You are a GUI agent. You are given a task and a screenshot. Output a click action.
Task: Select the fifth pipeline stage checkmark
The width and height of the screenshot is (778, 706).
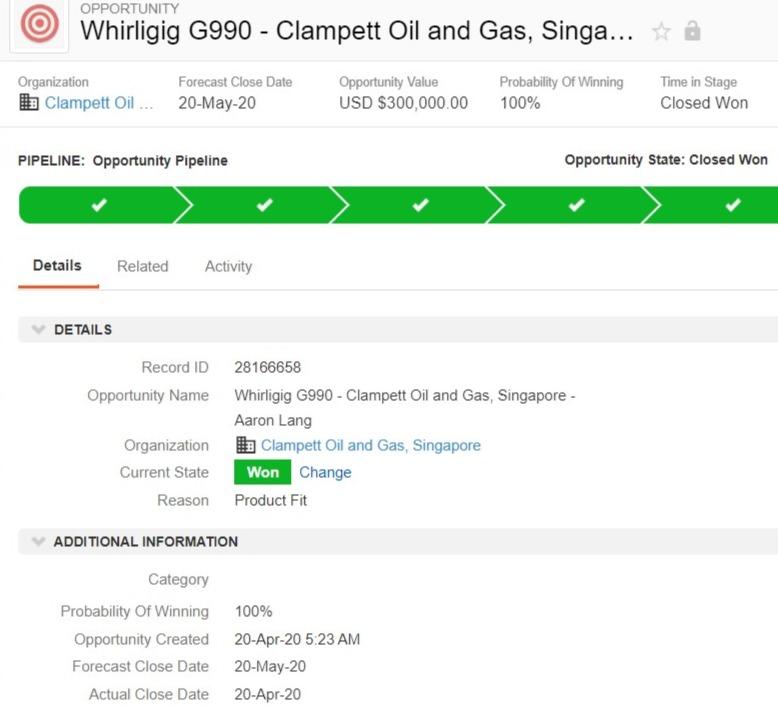tap(733, 204)
